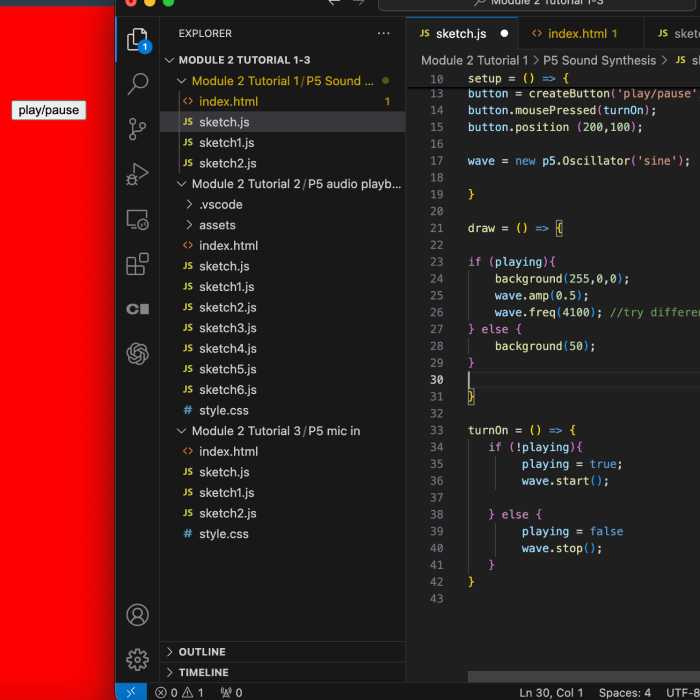This screenshot has height=700, width=700.
Task: Collapse MODULE 2 TUTORIAL 1-3 workspace root
Action: pos(282,60)
